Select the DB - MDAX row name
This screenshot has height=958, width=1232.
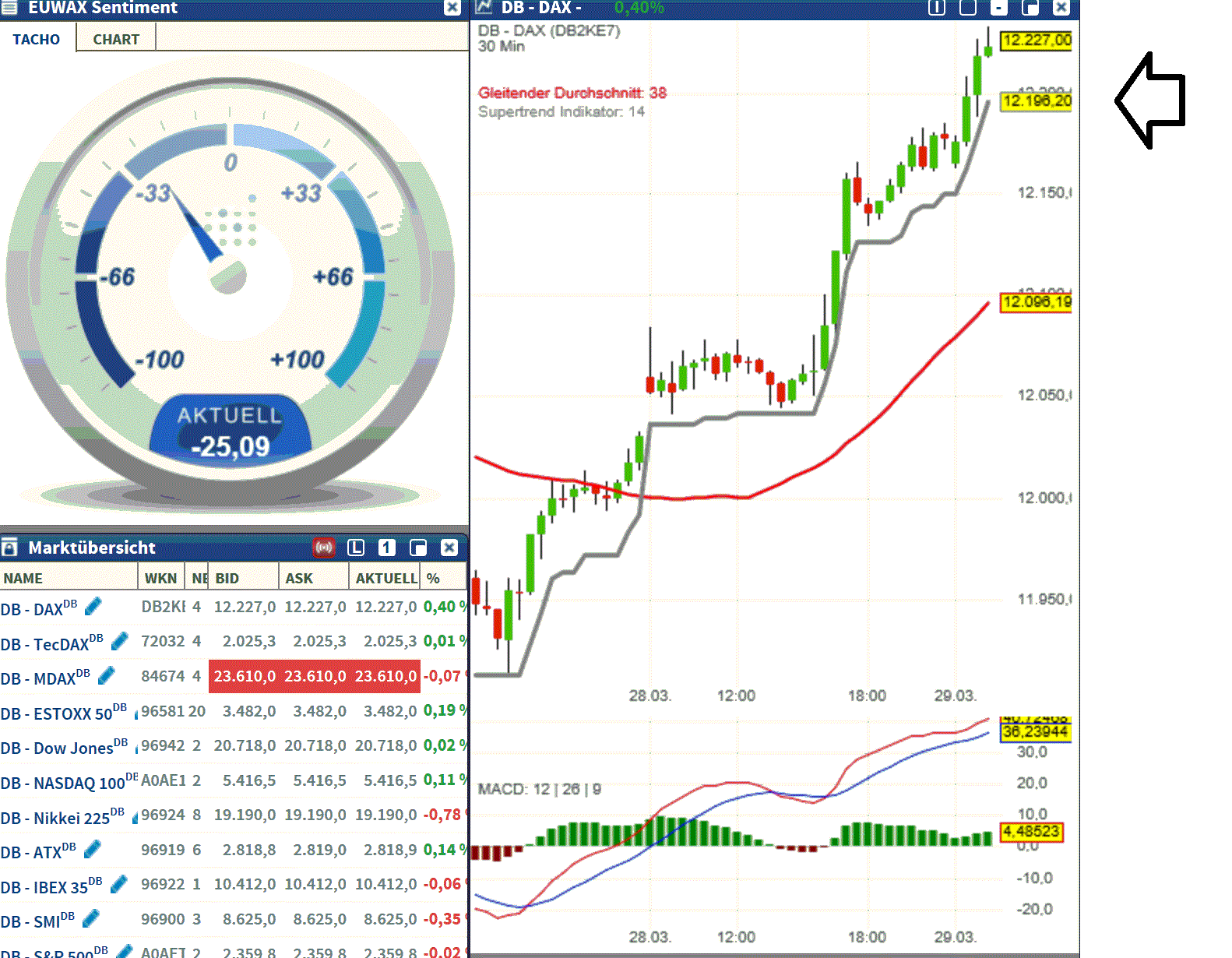pos(45,677)
